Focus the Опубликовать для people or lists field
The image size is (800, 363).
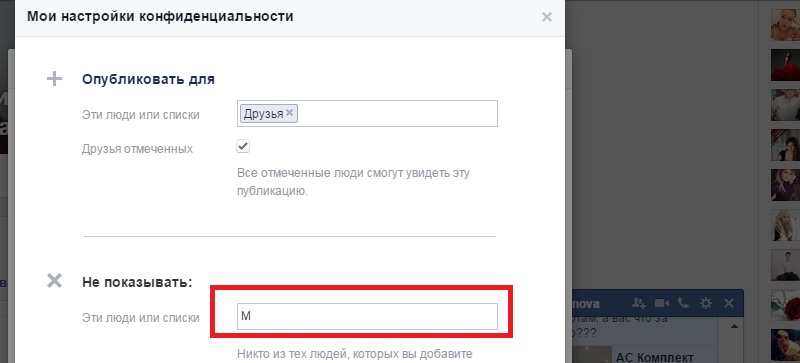tap(367, 113)
